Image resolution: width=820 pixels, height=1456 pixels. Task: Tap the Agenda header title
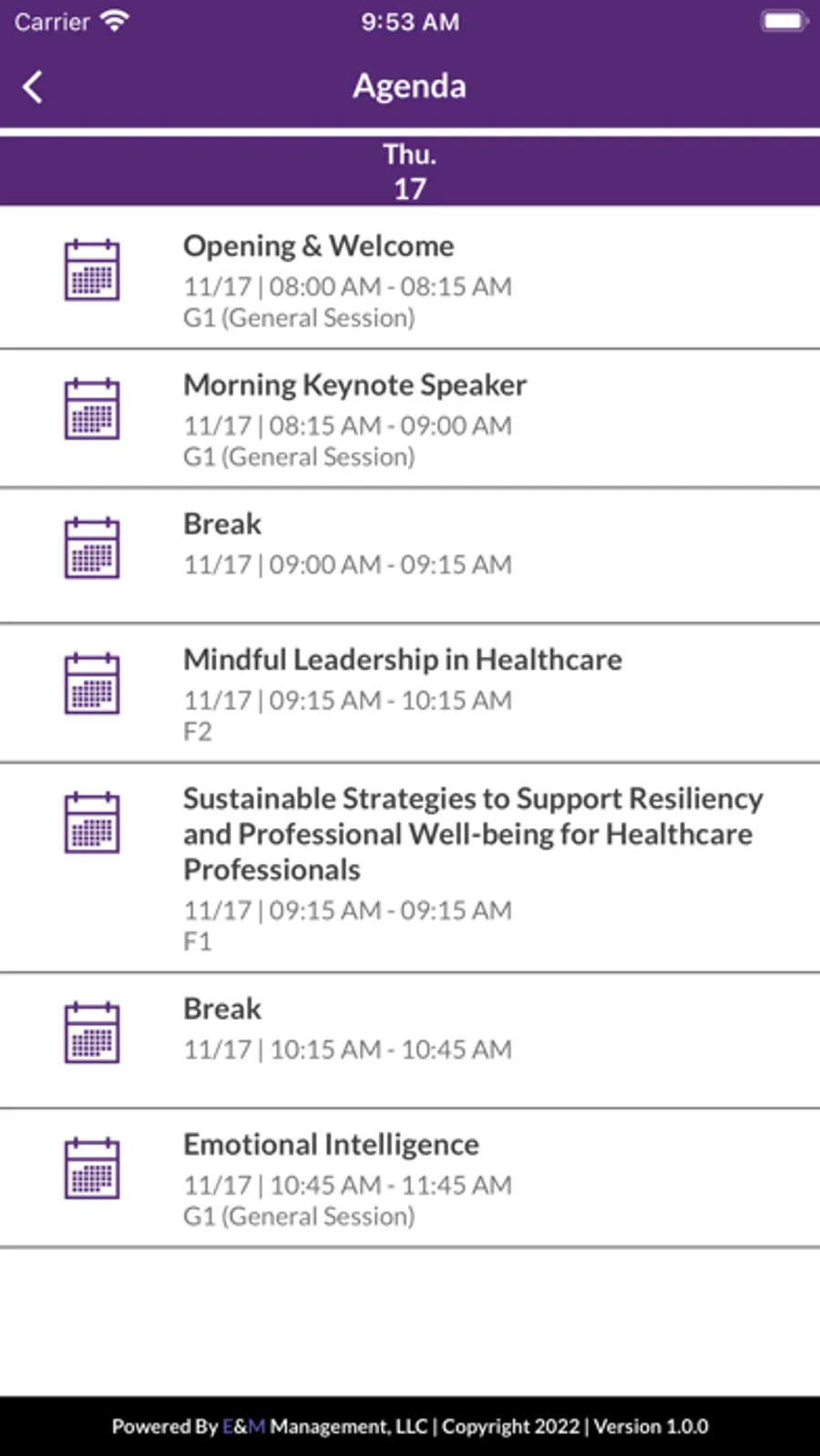(410, 87)
